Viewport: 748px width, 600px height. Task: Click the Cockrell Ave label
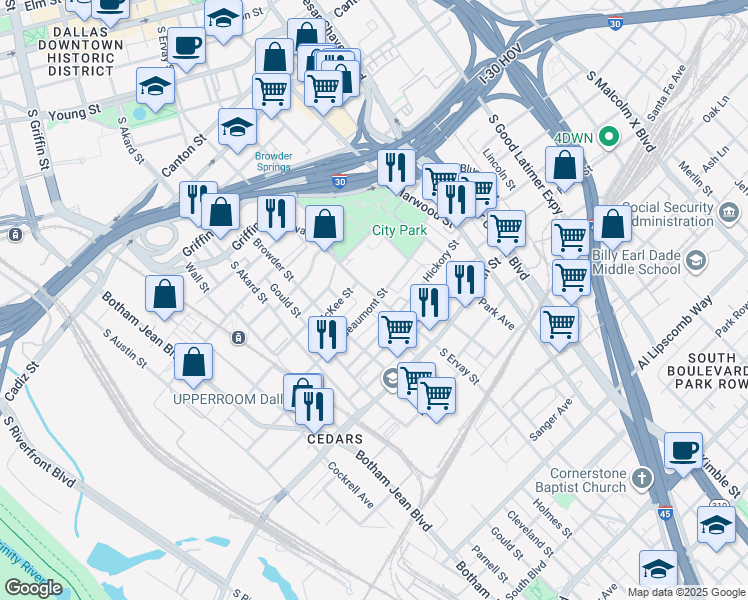pos(351,485)
